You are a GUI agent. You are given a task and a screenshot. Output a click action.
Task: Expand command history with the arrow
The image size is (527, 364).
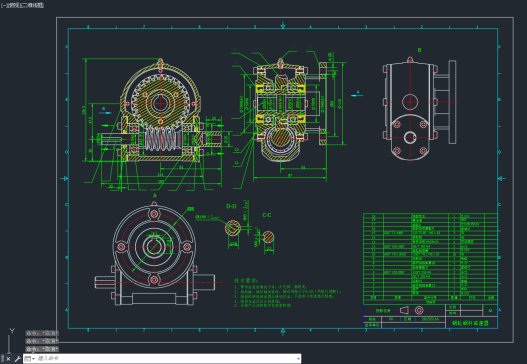coord(298,359)
